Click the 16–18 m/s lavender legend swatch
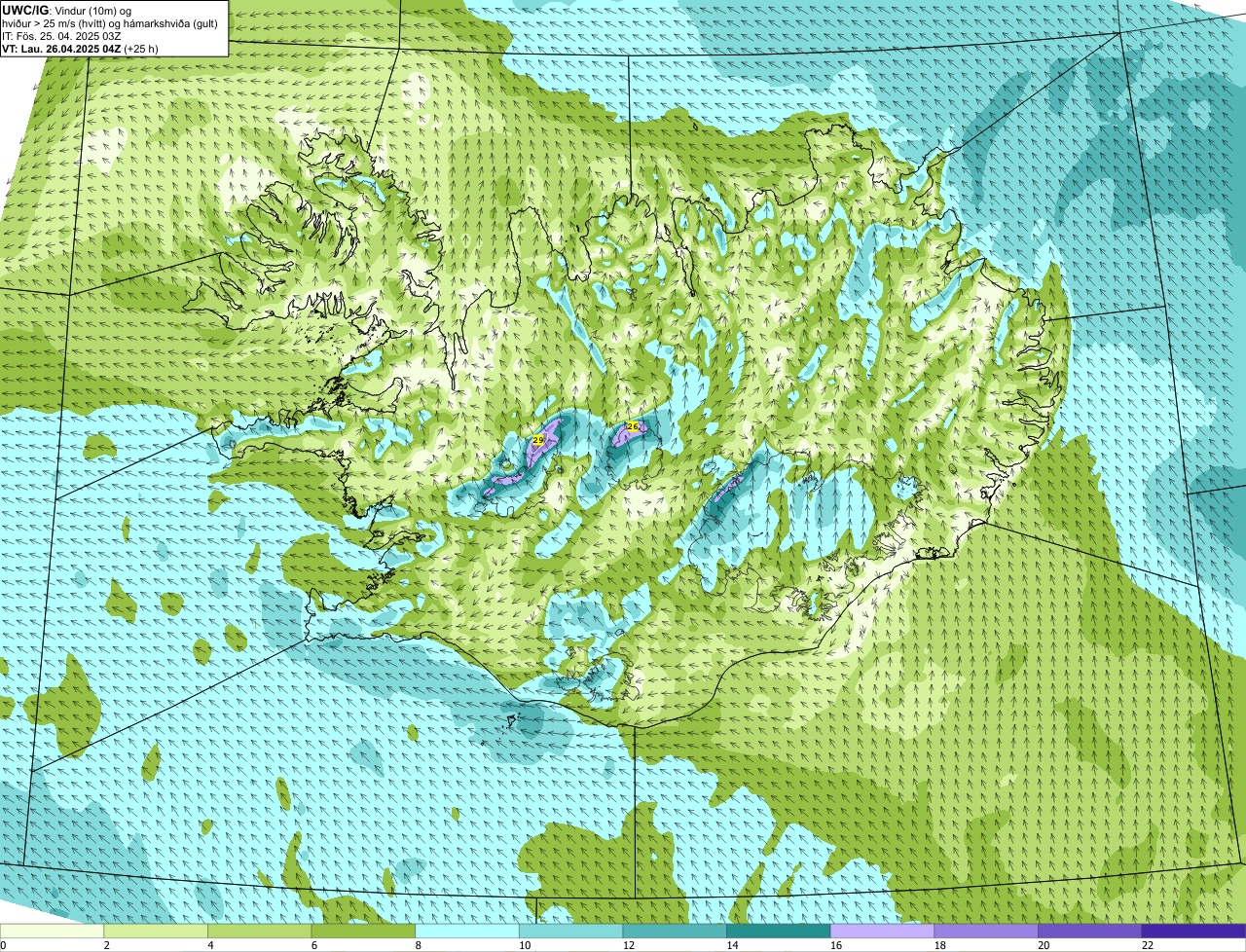Image resolution: width=1246 pixels, height=952 pixels. click(x=882, y=932)
